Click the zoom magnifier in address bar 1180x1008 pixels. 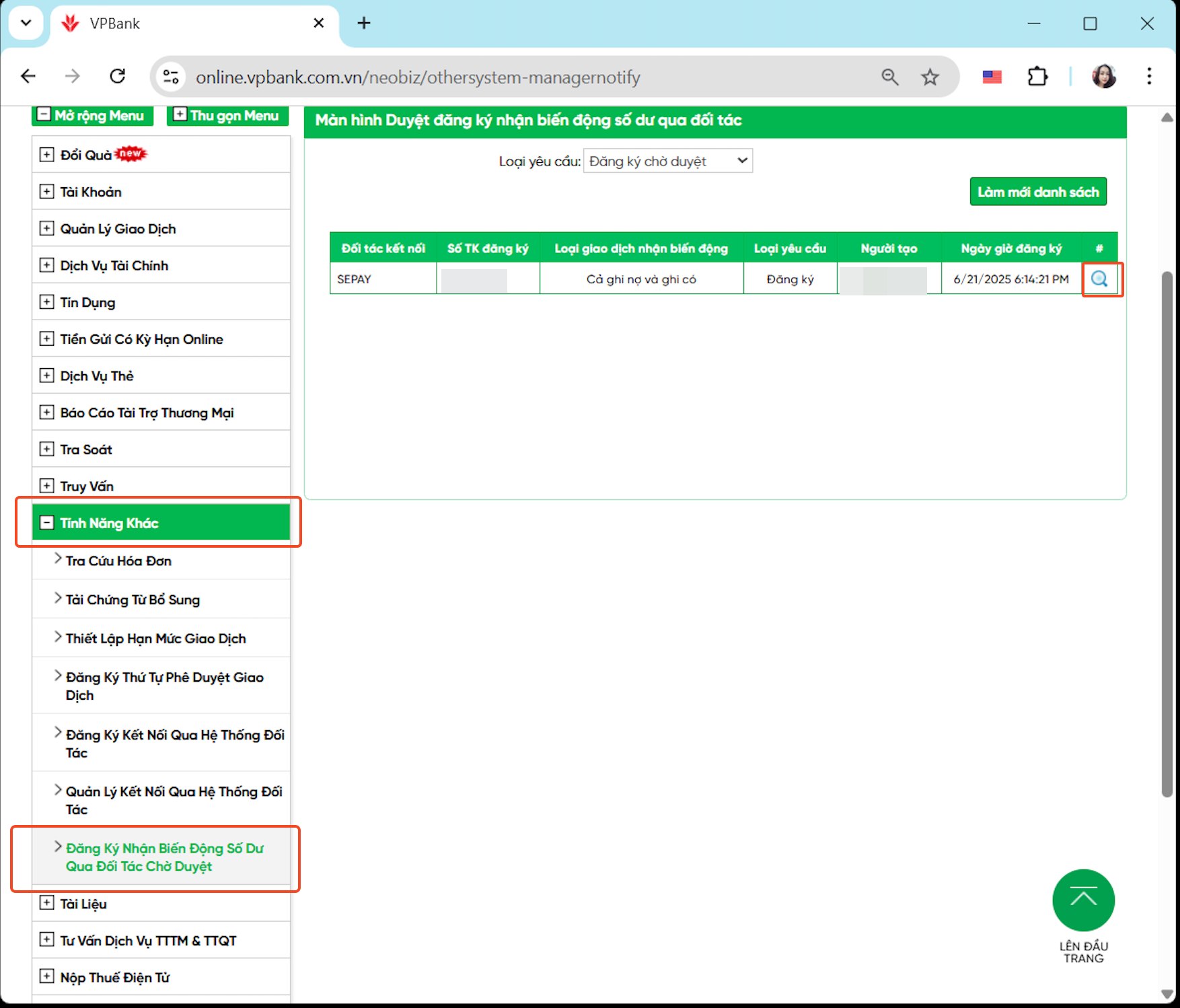pyautogui.click(x=890, y=77)
